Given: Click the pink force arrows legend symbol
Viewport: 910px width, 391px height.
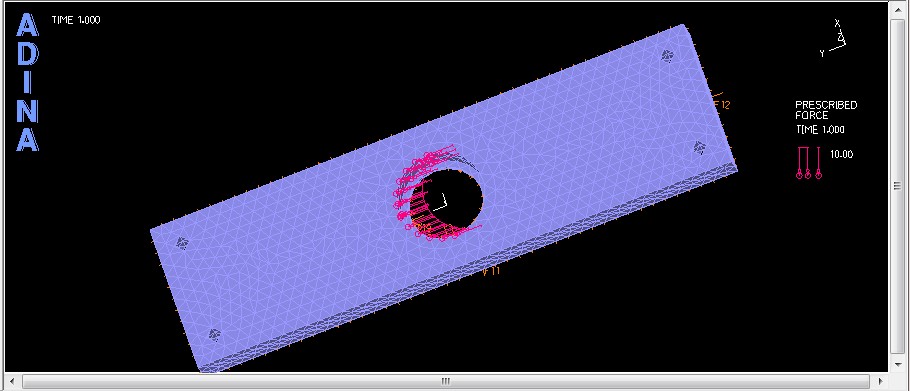Looking at the screenshot, I should click(809, 162).
